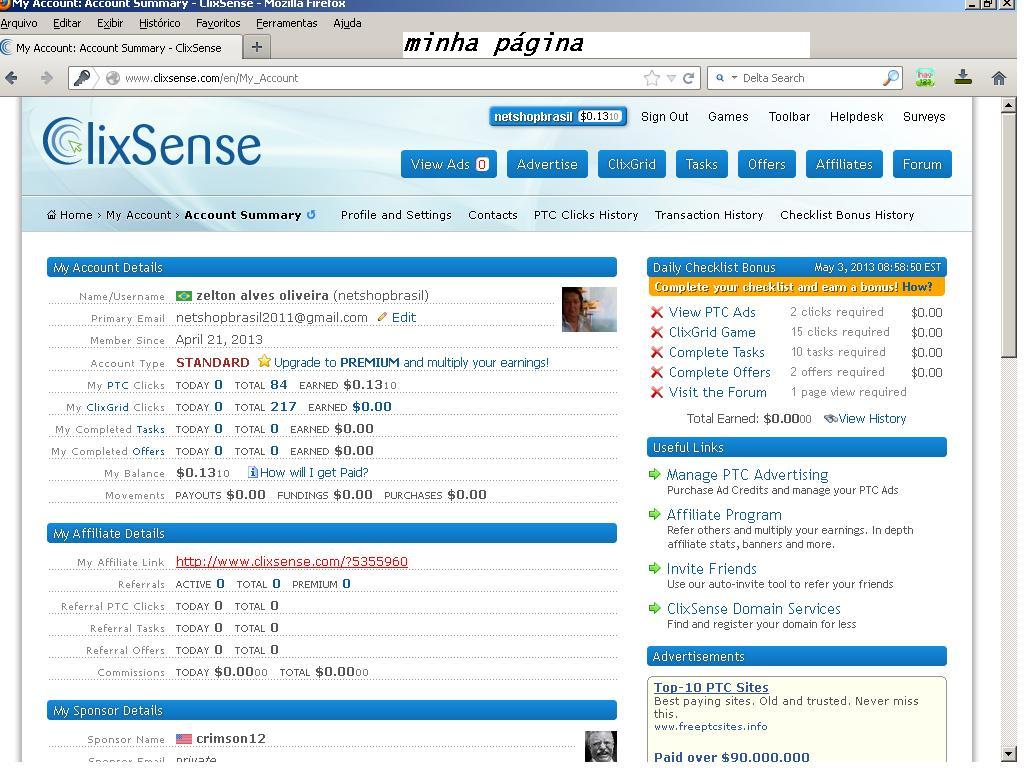Go to the browser home icon
This screenshot has height=768, width=1024.
(x=999, y=78)
